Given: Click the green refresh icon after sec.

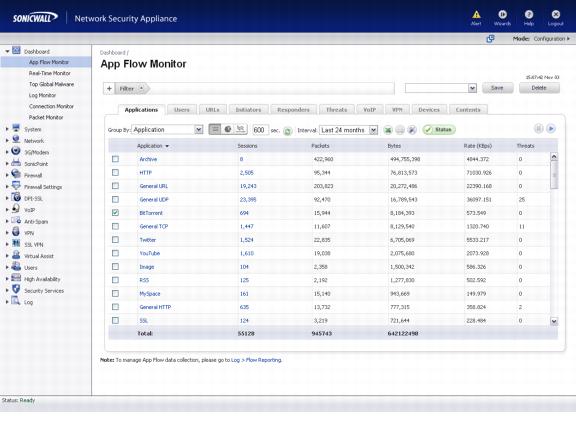Looking at the screenshot, I should pos(288,131).
